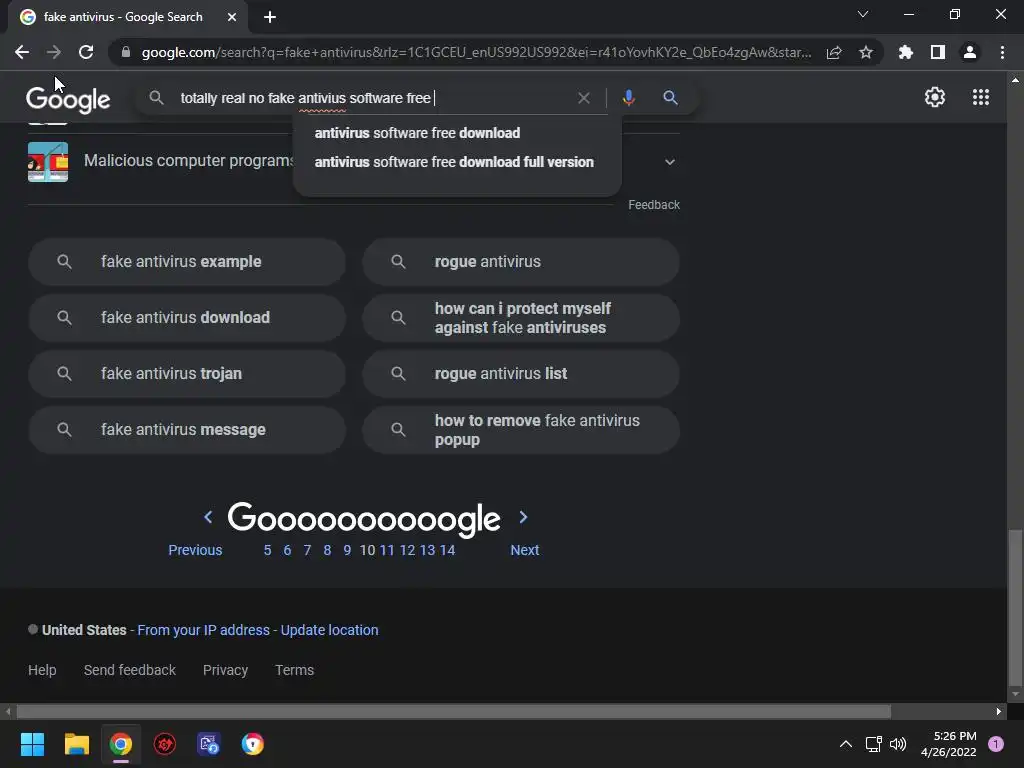Click From your IP address link
Image resolution: width=1024 pixels, height=768 pixels.
203,630
